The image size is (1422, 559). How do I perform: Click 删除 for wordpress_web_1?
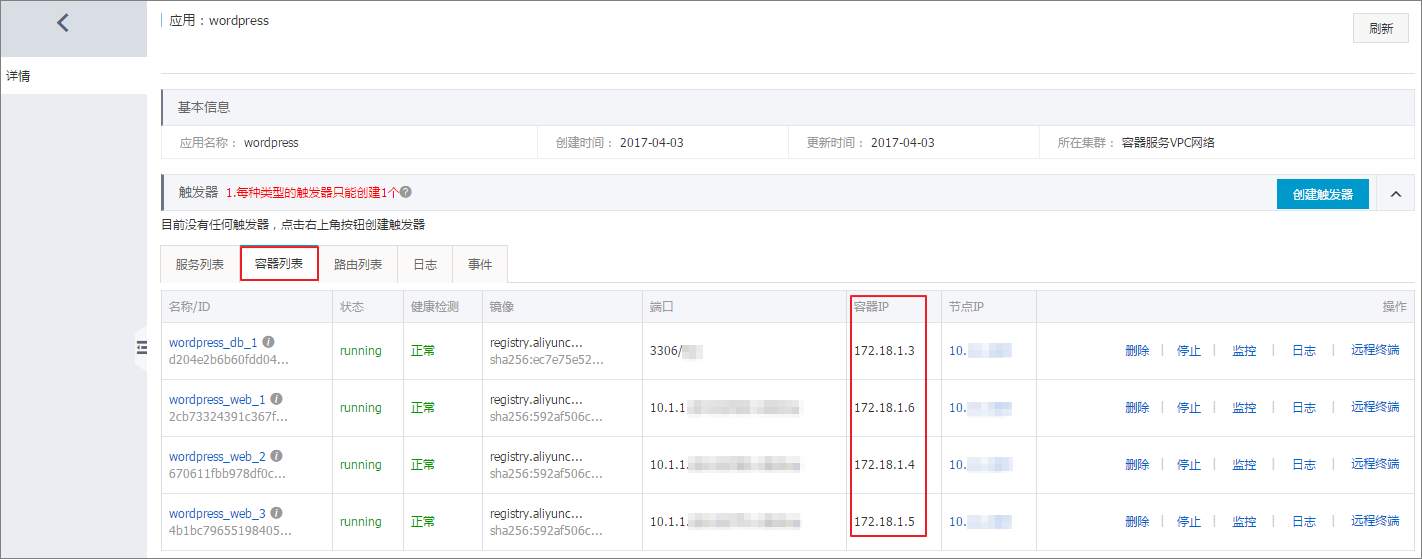[x=1137, y=407]
